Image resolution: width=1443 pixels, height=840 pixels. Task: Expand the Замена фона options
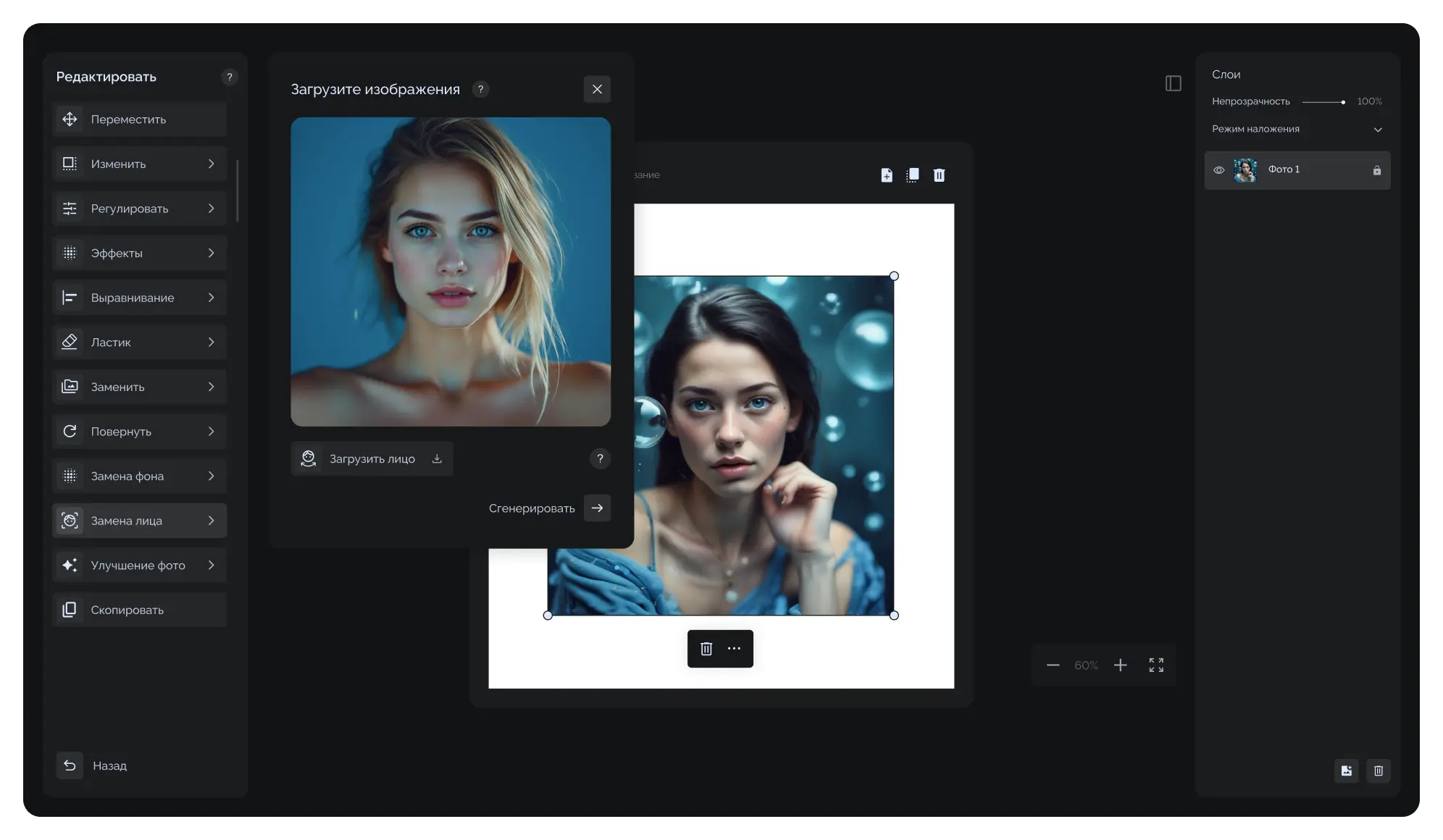point(140,476)
